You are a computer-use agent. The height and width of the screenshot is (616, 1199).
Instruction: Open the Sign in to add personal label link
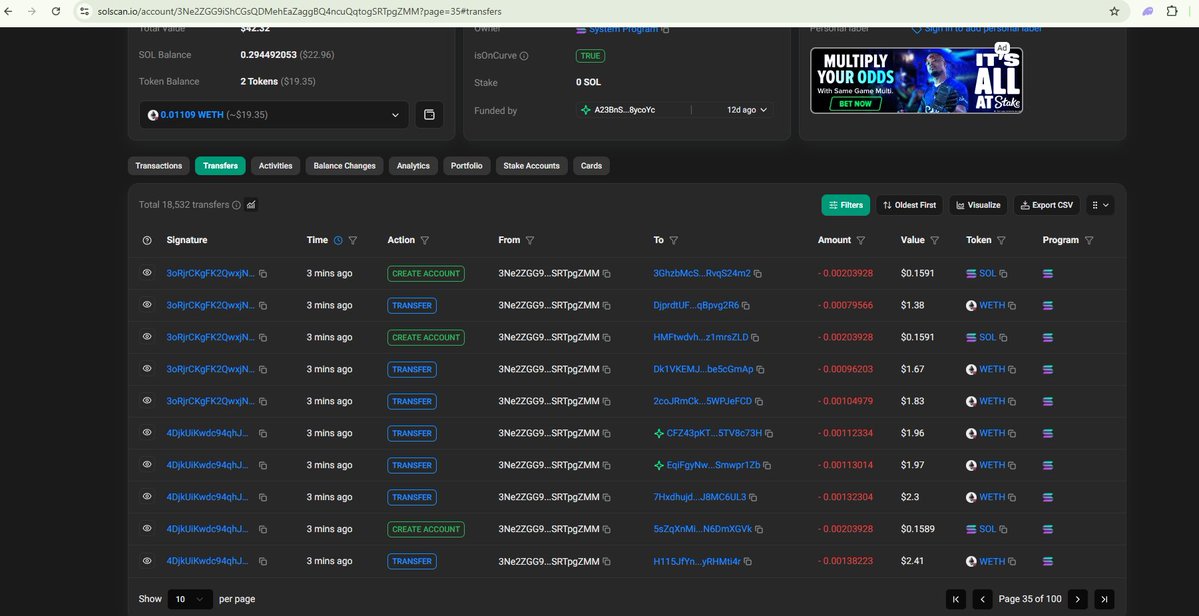[983, 29]
